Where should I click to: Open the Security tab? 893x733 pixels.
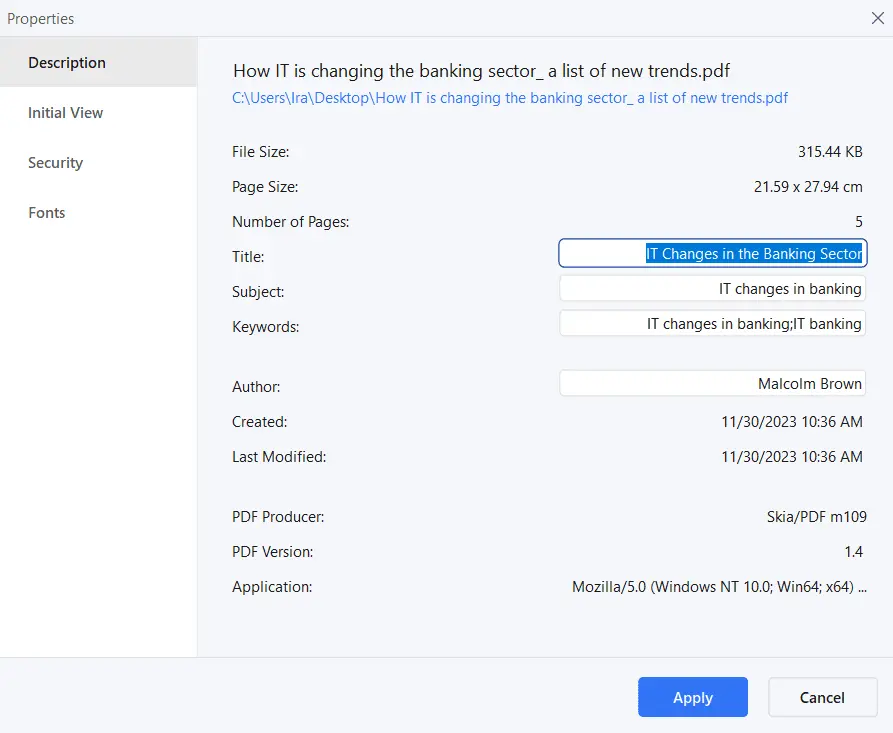54,162
